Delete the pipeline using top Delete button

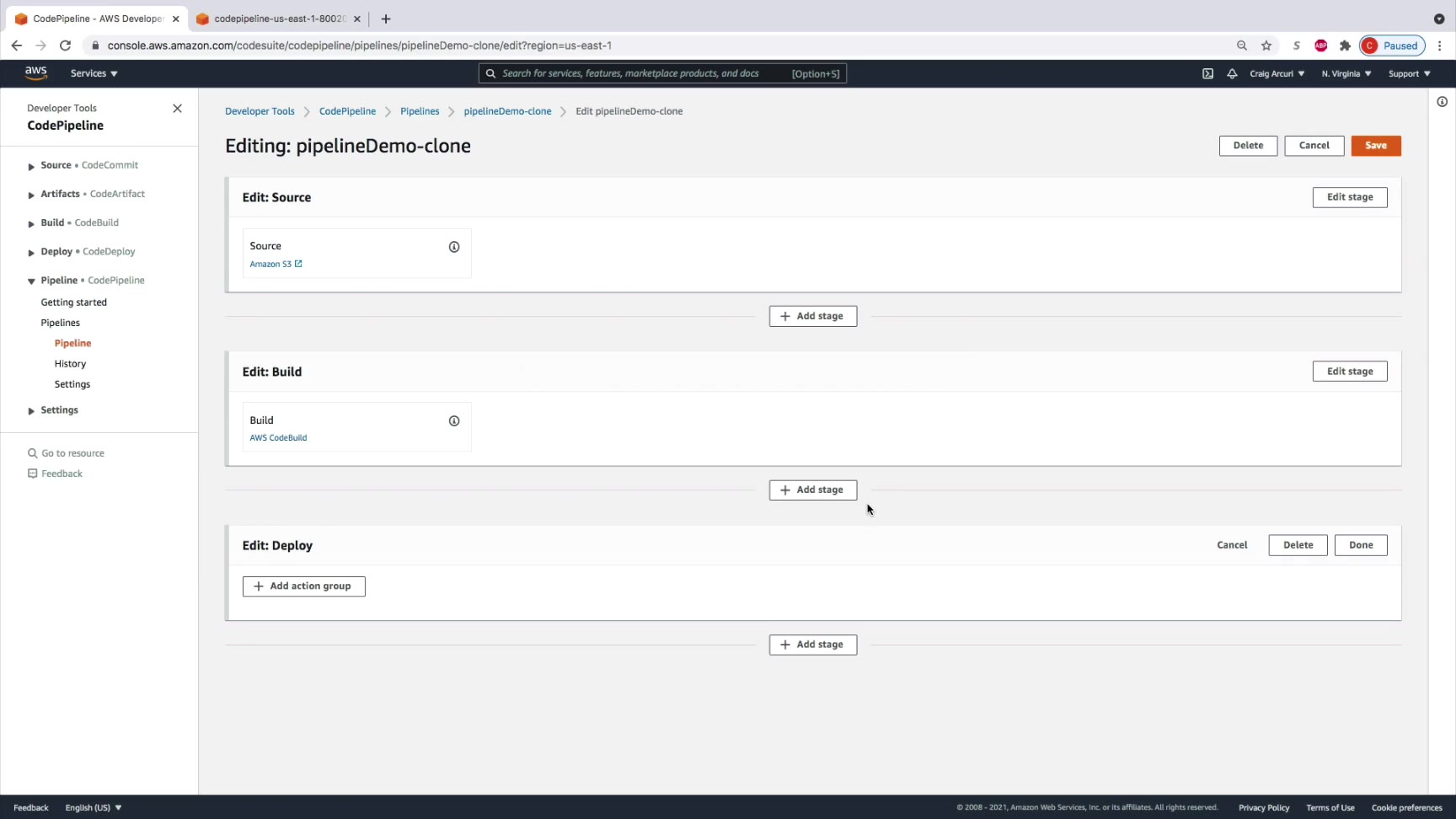click(1248, 146)
